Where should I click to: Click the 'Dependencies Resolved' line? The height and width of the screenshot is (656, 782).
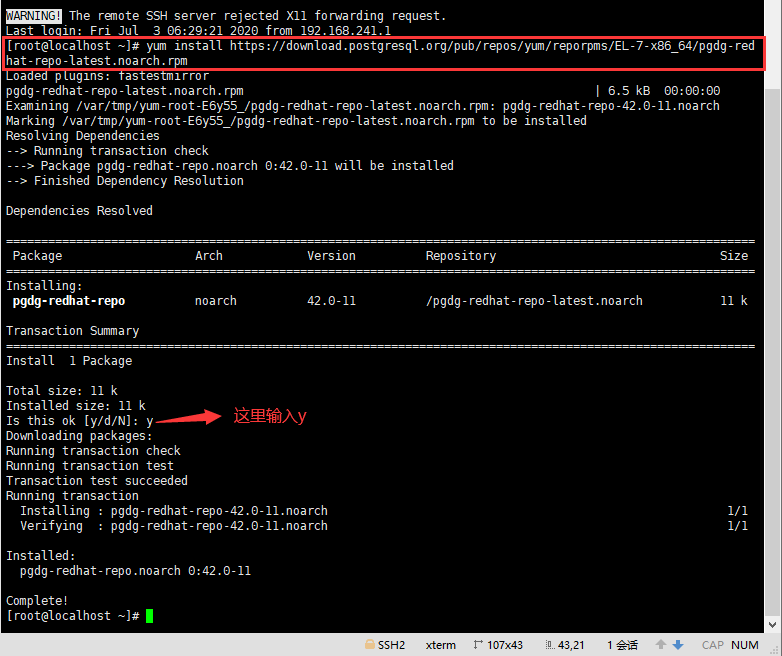[x=79, y=211]
